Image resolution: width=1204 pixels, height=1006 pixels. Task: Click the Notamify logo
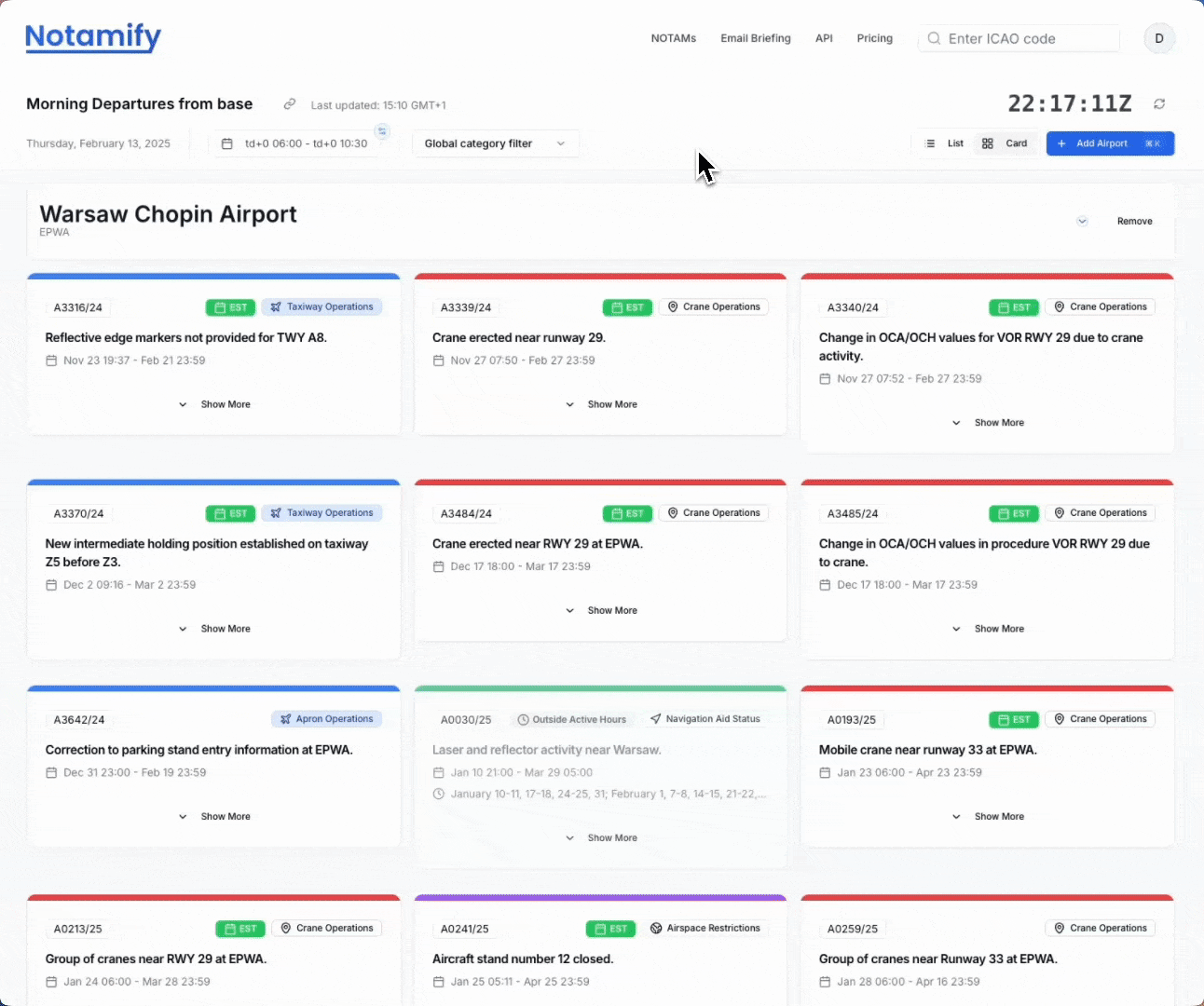tap(93, 37)
